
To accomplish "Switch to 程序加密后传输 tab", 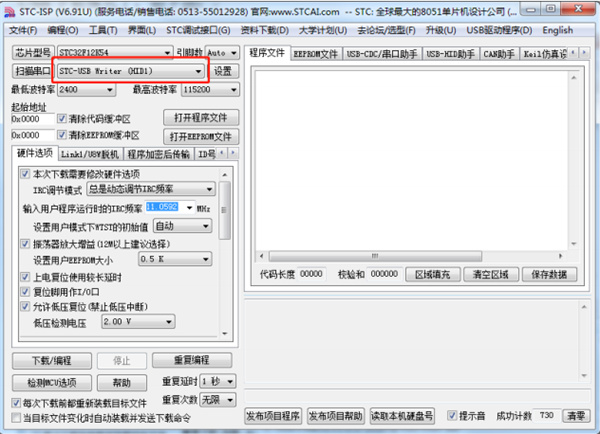I will [x=158, y=154].
